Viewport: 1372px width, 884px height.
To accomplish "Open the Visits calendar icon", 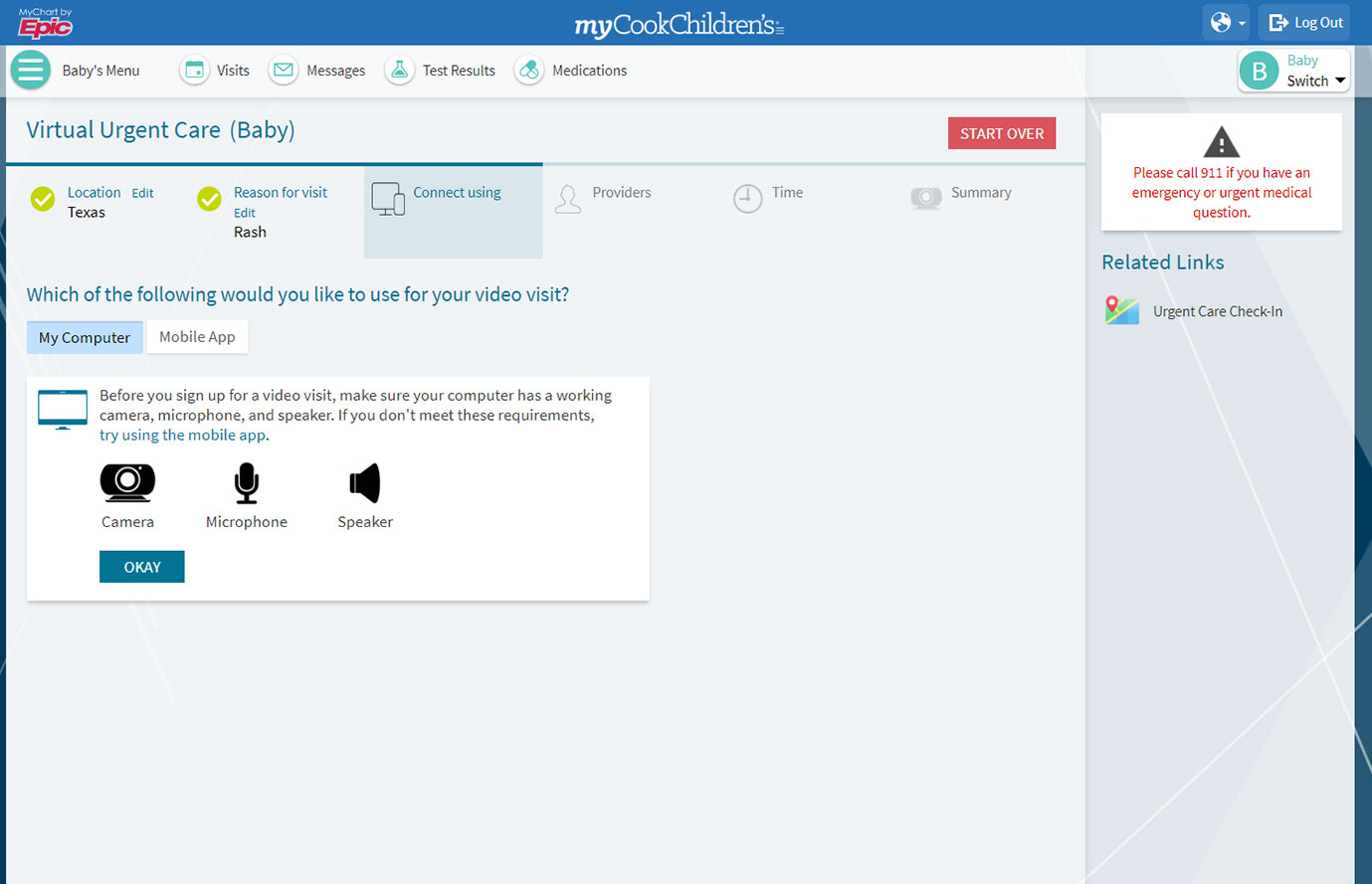I will [195, 71].
